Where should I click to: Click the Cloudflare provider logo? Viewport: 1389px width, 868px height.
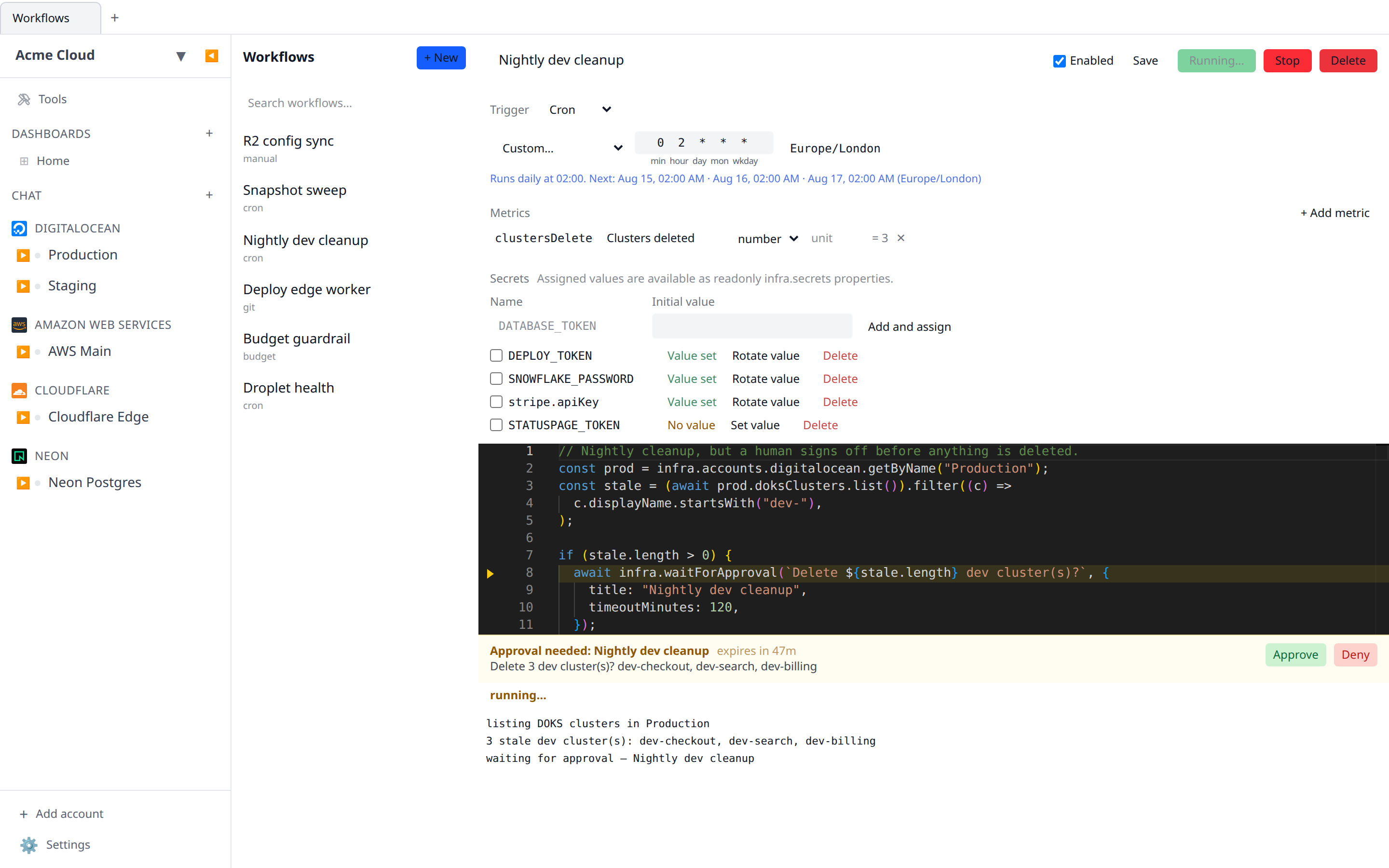pyautogui.click(x=19, y=391)
